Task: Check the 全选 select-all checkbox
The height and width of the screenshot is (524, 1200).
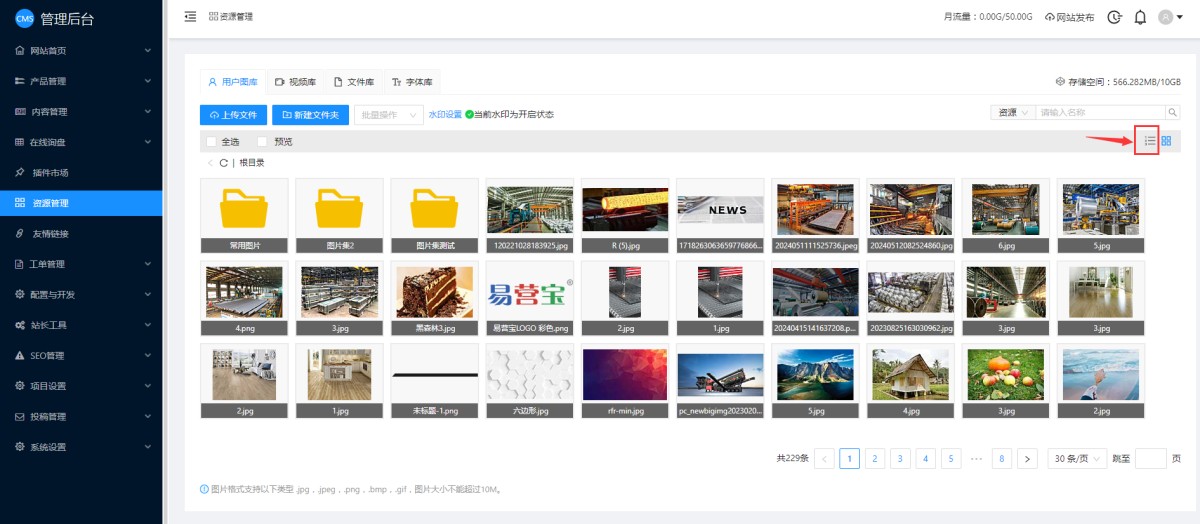Action: point(211,142)
